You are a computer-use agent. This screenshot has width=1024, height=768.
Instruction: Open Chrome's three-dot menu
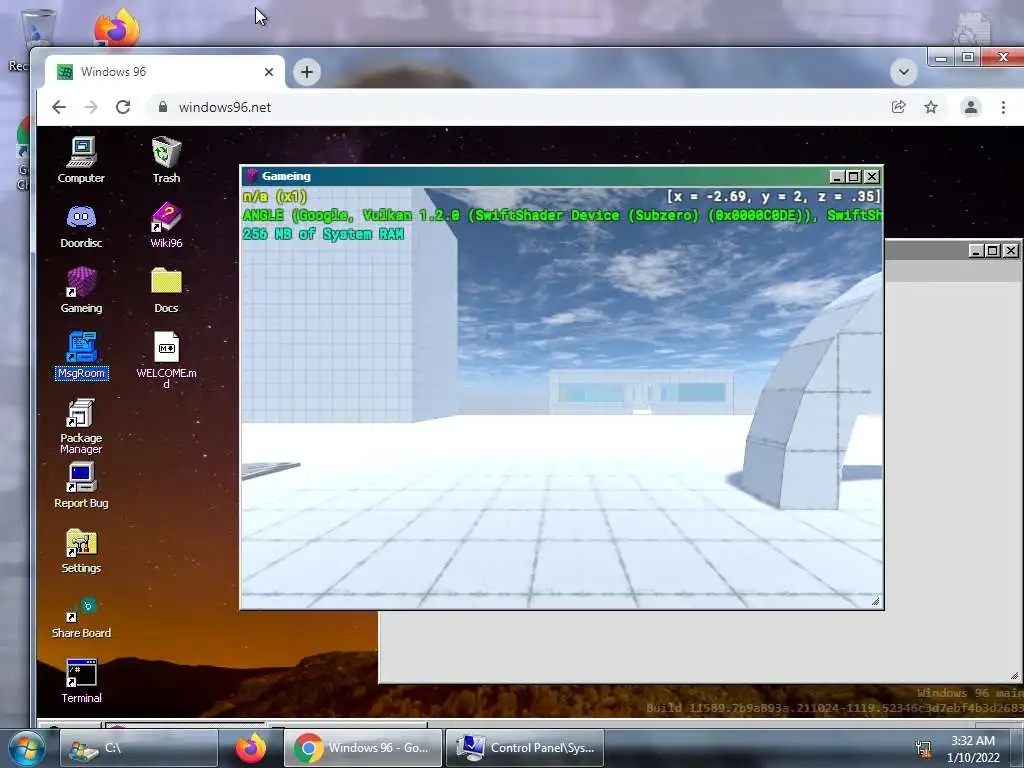1003,107
